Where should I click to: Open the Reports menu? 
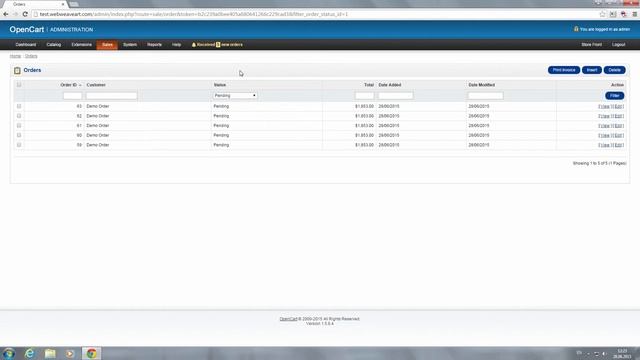[x=154, y=44]
